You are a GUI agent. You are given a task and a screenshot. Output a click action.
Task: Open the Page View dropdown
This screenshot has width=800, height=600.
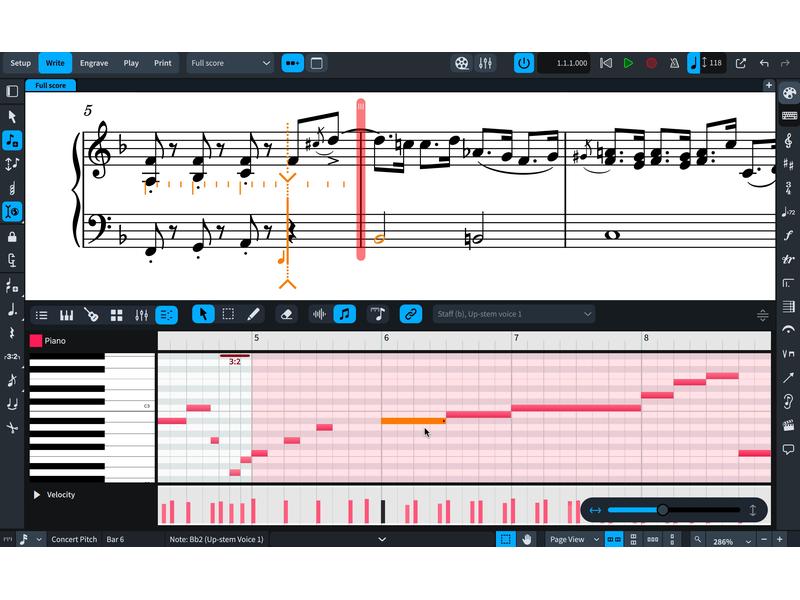tap(574, 539)
